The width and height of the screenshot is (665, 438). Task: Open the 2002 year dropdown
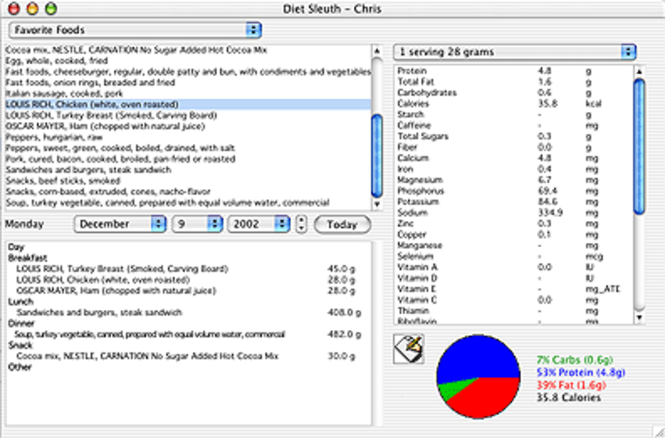click(259, 224)
